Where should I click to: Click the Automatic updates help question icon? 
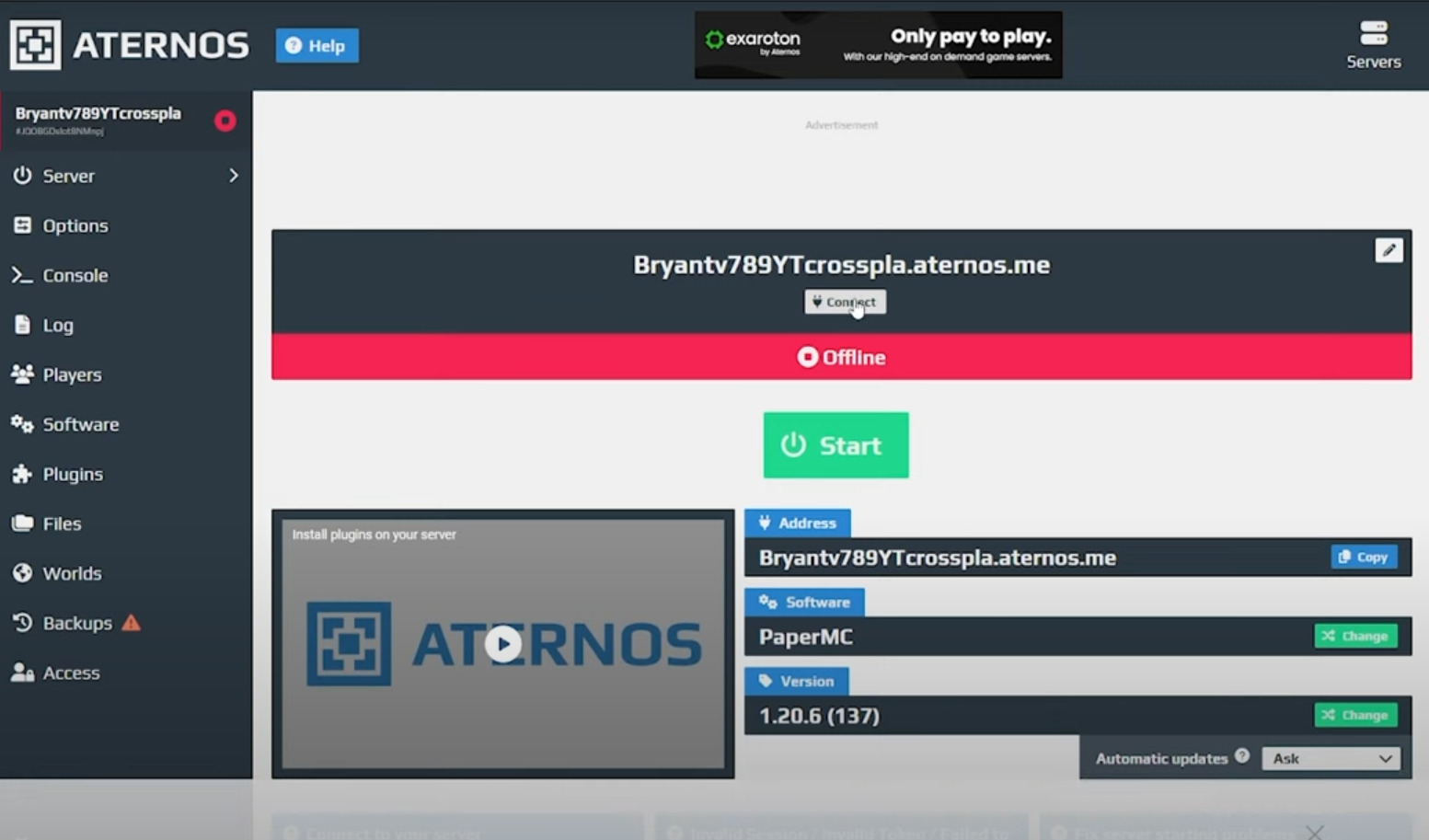coord(1242,756)
